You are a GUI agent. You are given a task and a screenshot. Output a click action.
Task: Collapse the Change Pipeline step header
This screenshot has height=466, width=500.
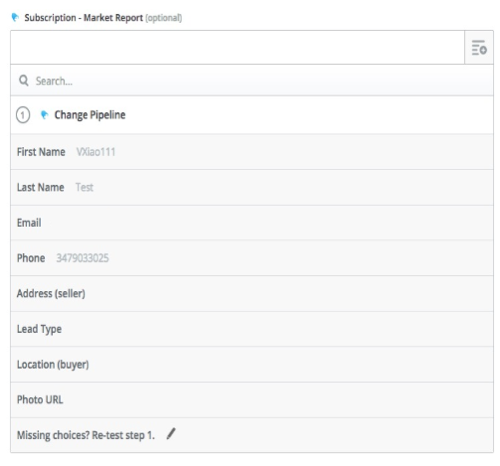pyautogui.click(x=252, y=115)
